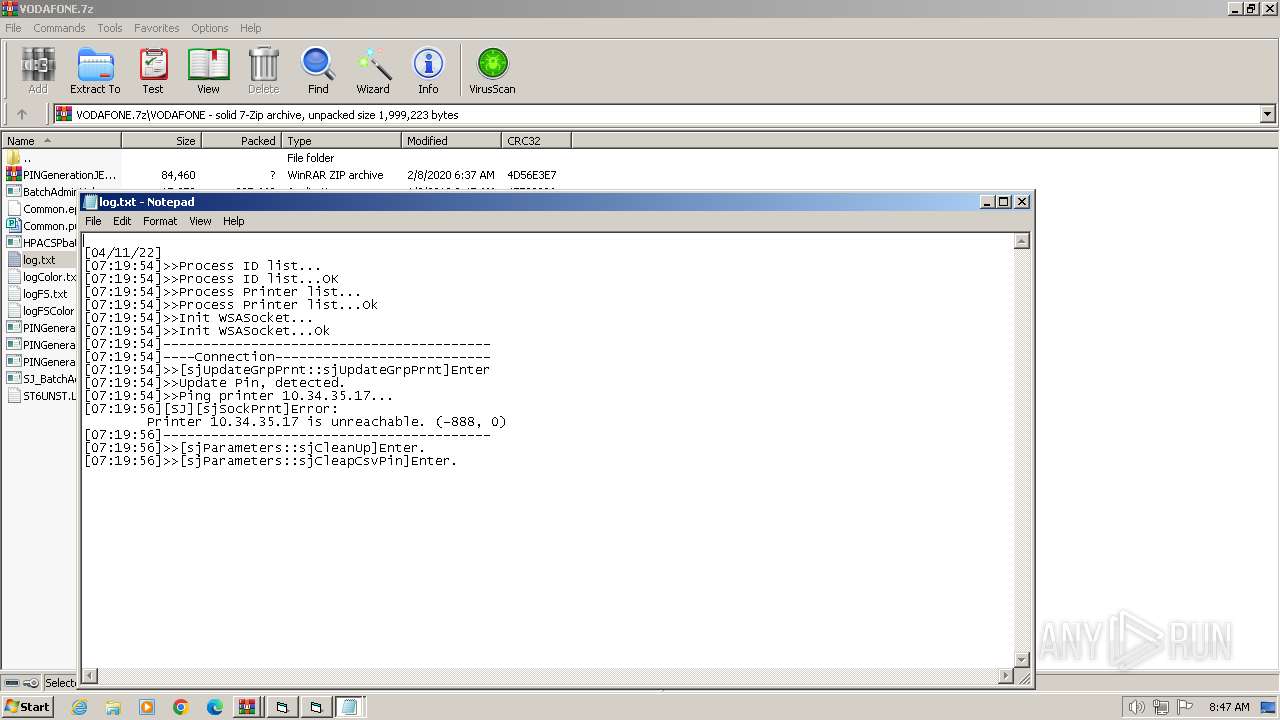Select the Common.ep file entry

point(41,209)
